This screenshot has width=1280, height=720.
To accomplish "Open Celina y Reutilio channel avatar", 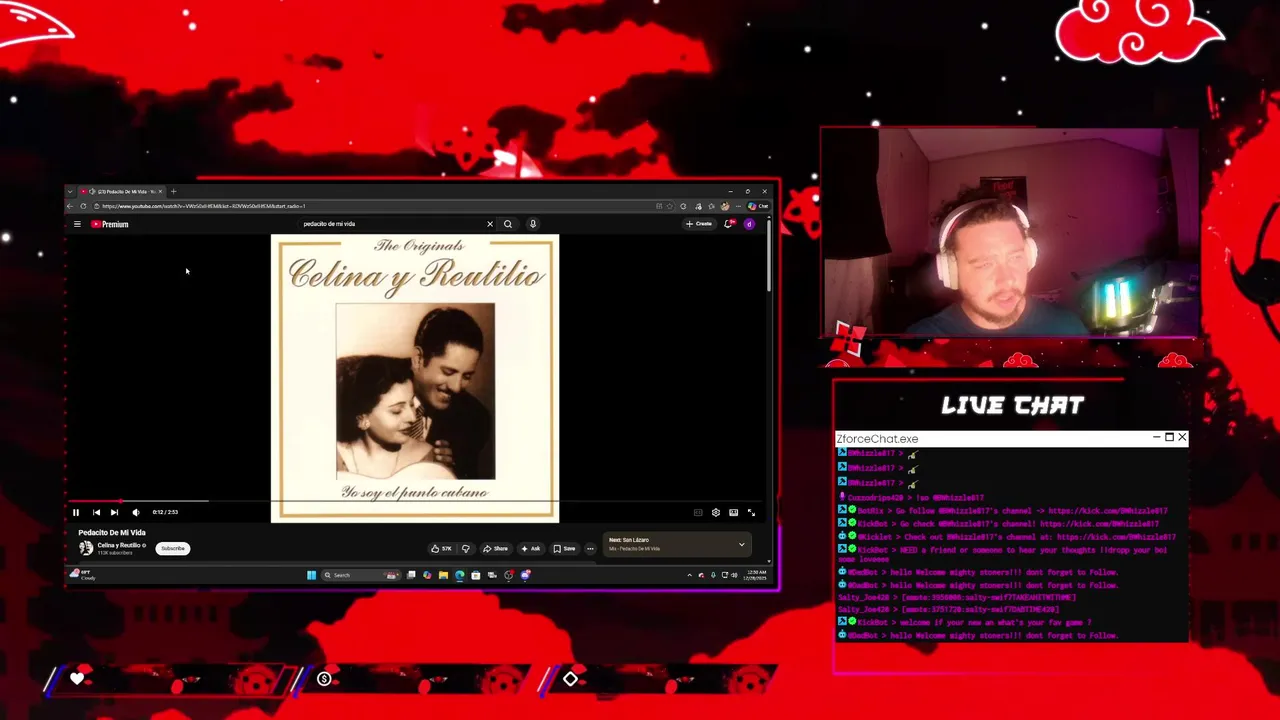I will (86, 548).
